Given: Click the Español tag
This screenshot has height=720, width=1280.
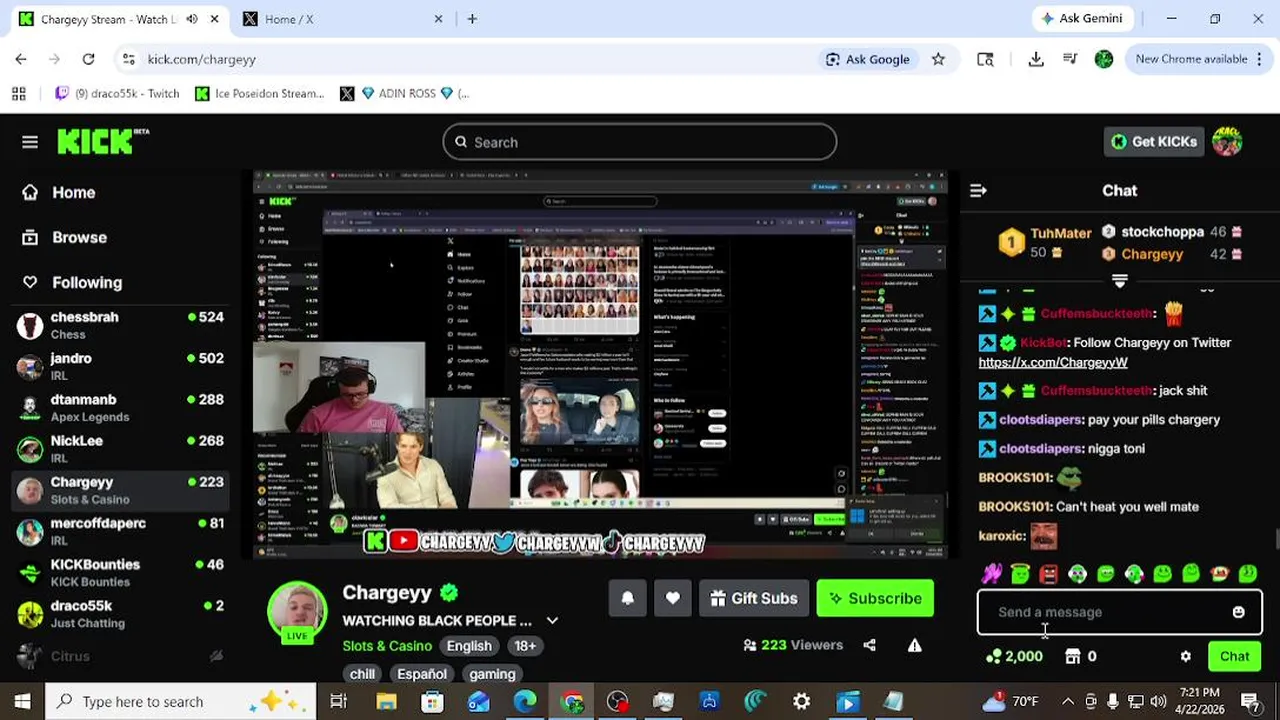Looking at the screenshot, I should point(422,674).
